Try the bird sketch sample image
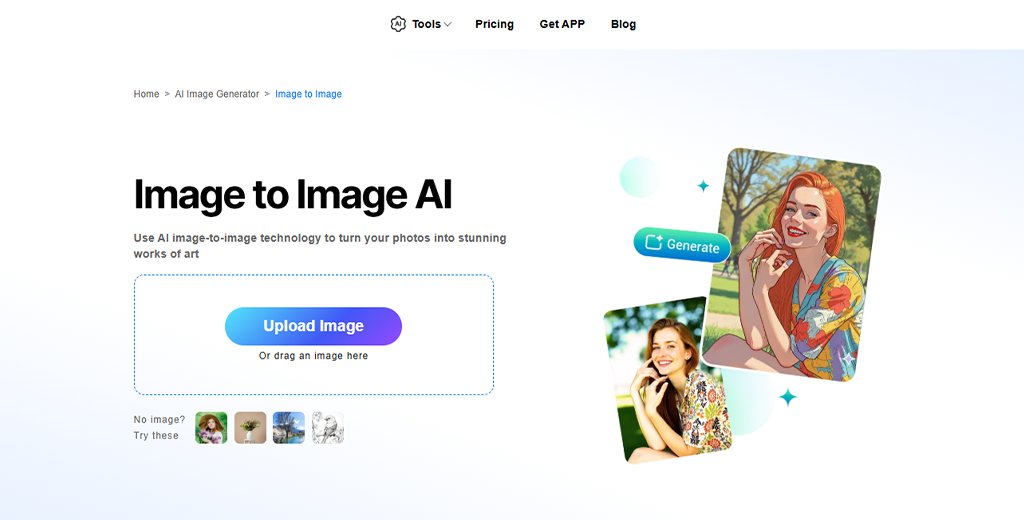This screenshot has width=1024, height=520. point(328,428)
